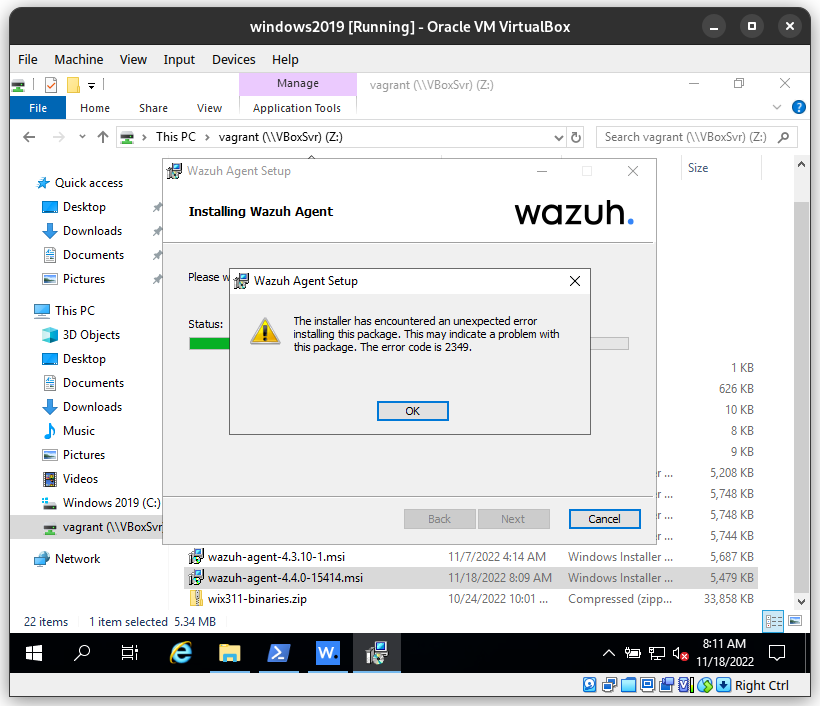The width and height of the screenshot is (820, 706).
Task: Switch to the View tab in the ribbon
Action: (x=209, y=107)
